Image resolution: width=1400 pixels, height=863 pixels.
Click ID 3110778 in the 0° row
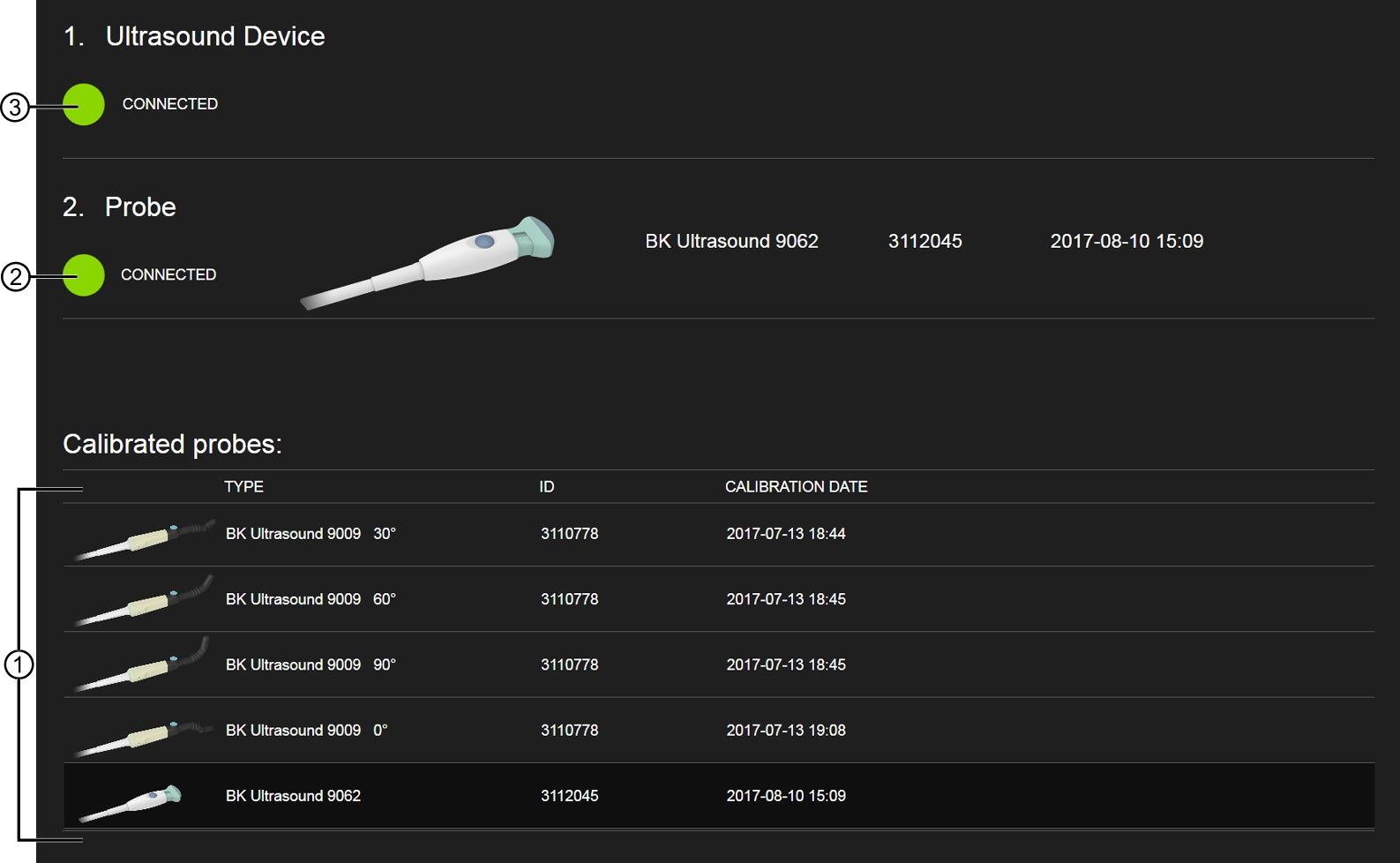click(x=569, y=731)
